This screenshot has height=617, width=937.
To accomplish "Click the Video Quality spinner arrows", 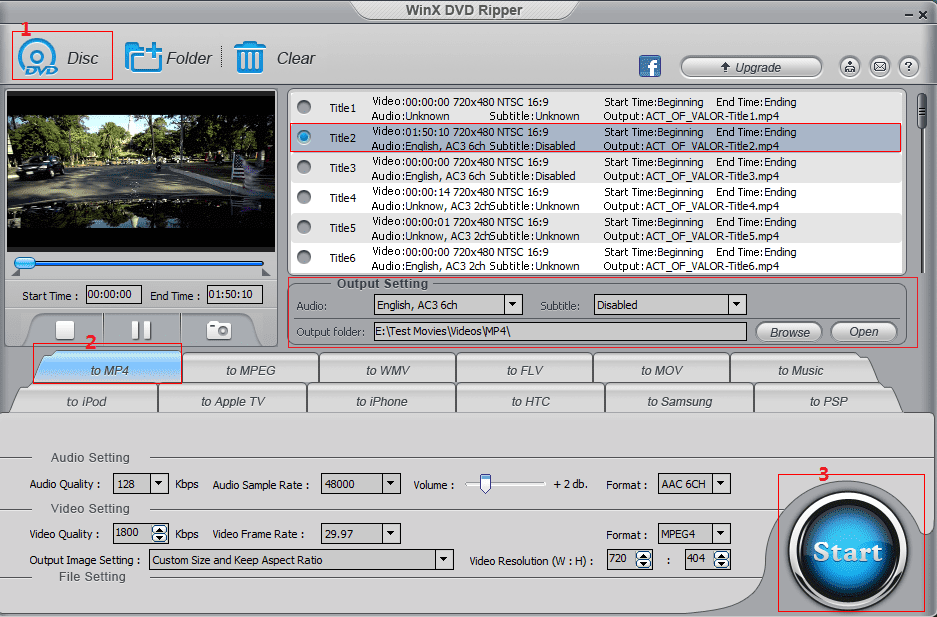I will (159, 533).
